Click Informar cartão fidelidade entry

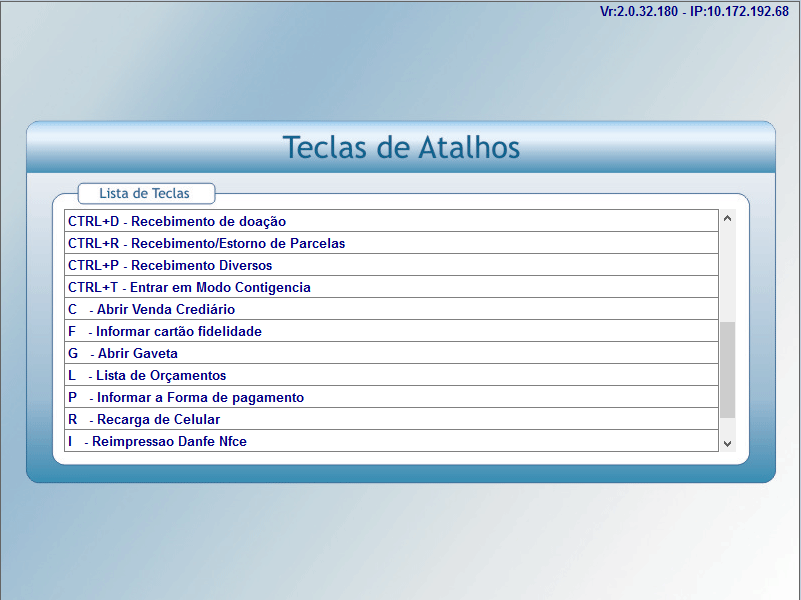pos(391,331)
